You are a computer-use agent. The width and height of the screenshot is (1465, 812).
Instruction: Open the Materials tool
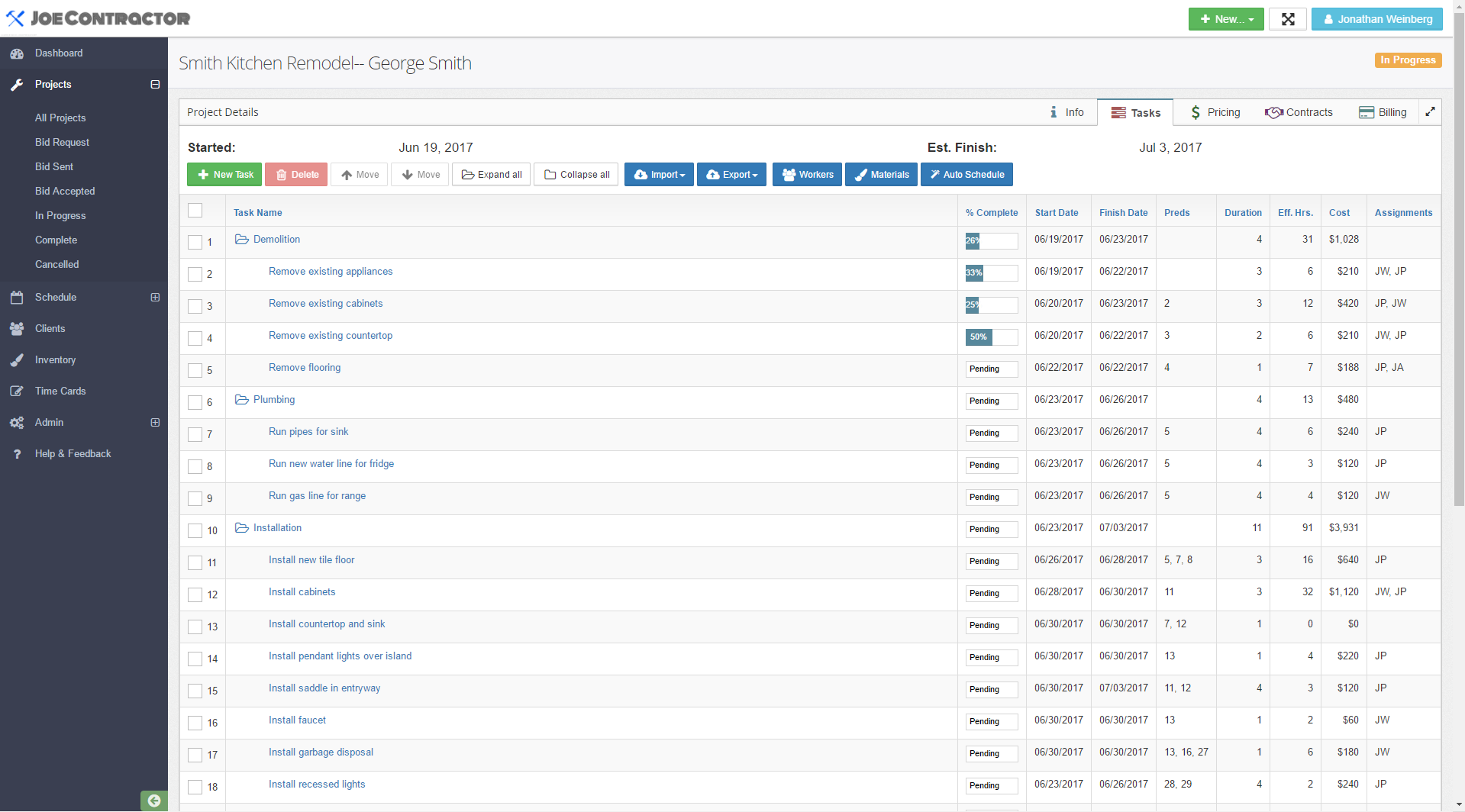pyautogui.click(x=881, y=174)
